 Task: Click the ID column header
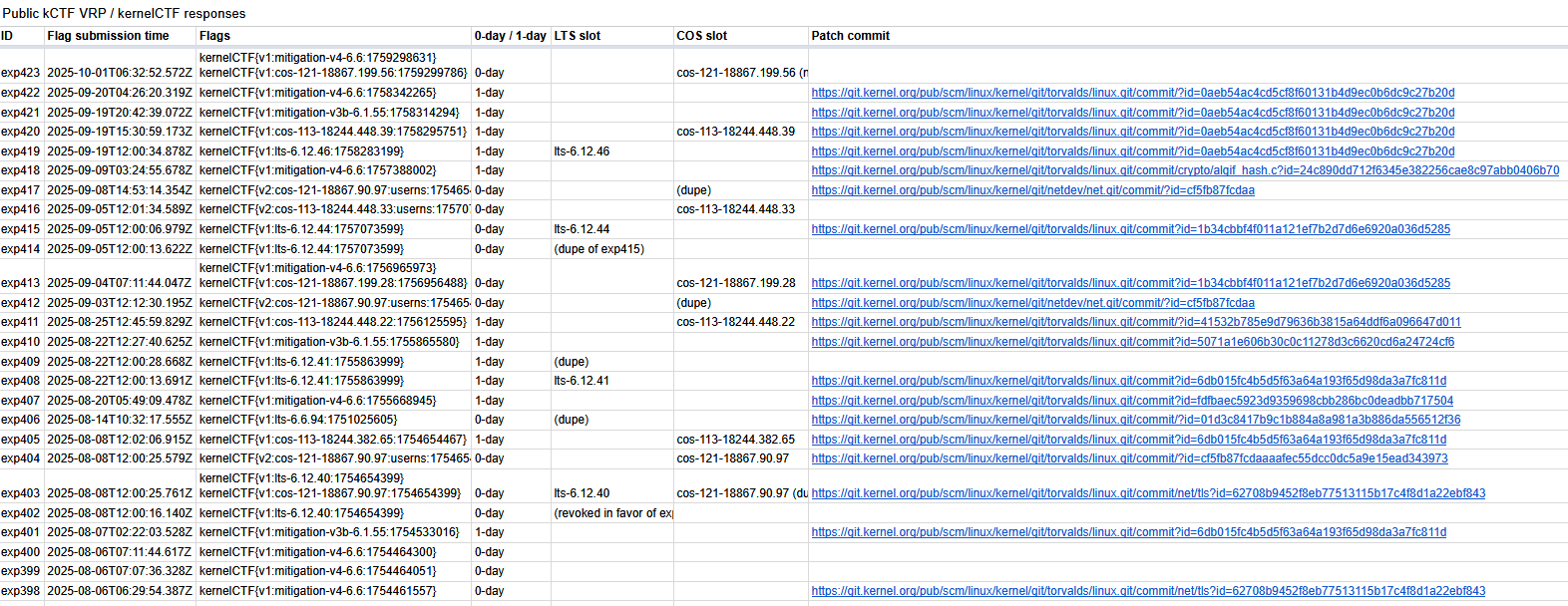coord(8,36)
